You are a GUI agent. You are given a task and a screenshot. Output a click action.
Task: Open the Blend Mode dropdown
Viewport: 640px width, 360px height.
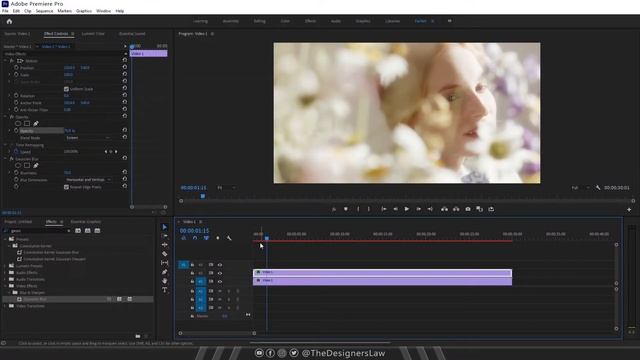(87, 138)
